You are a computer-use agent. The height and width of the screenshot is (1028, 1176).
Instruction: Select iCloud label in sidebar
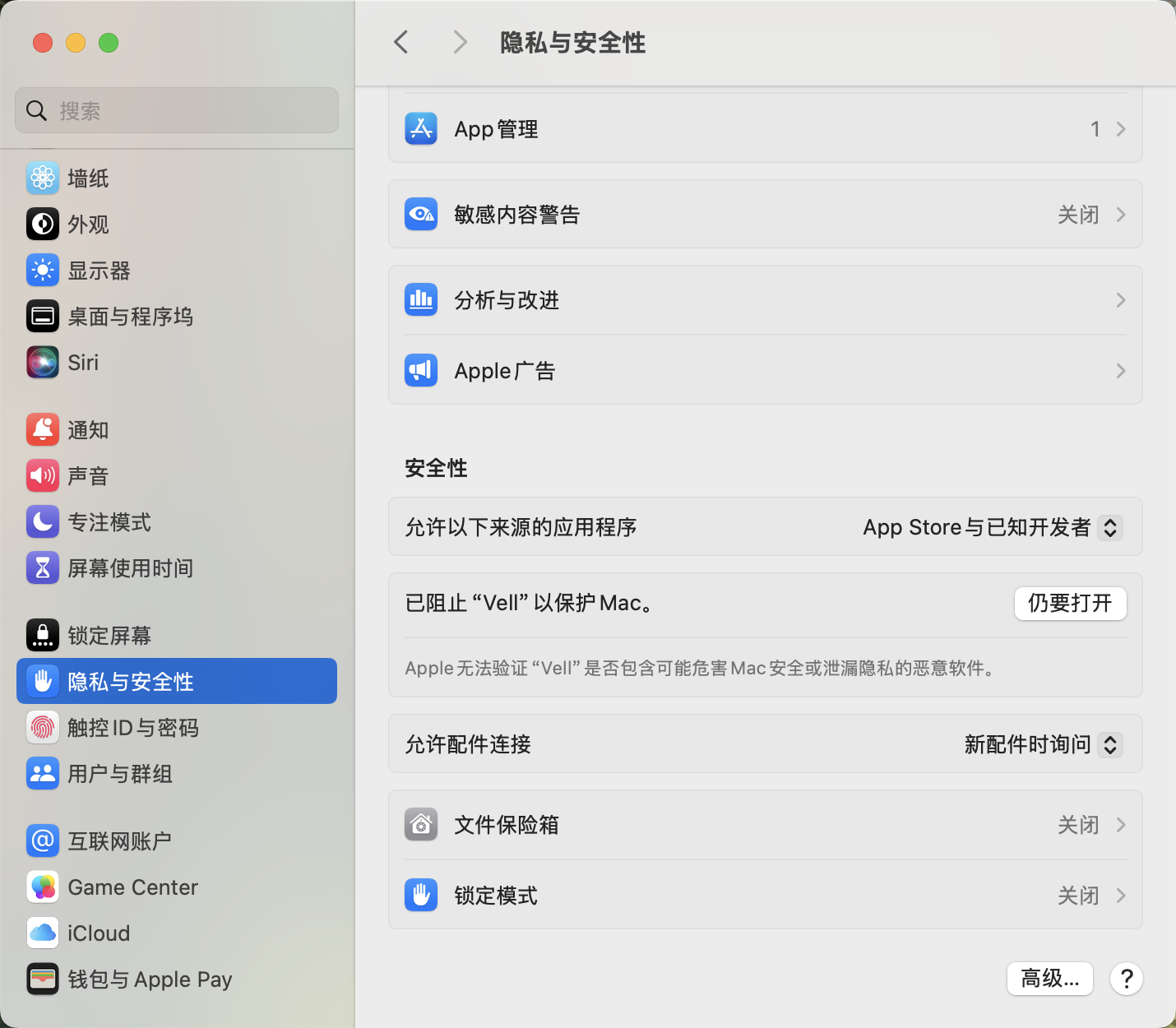click(99, 933)
